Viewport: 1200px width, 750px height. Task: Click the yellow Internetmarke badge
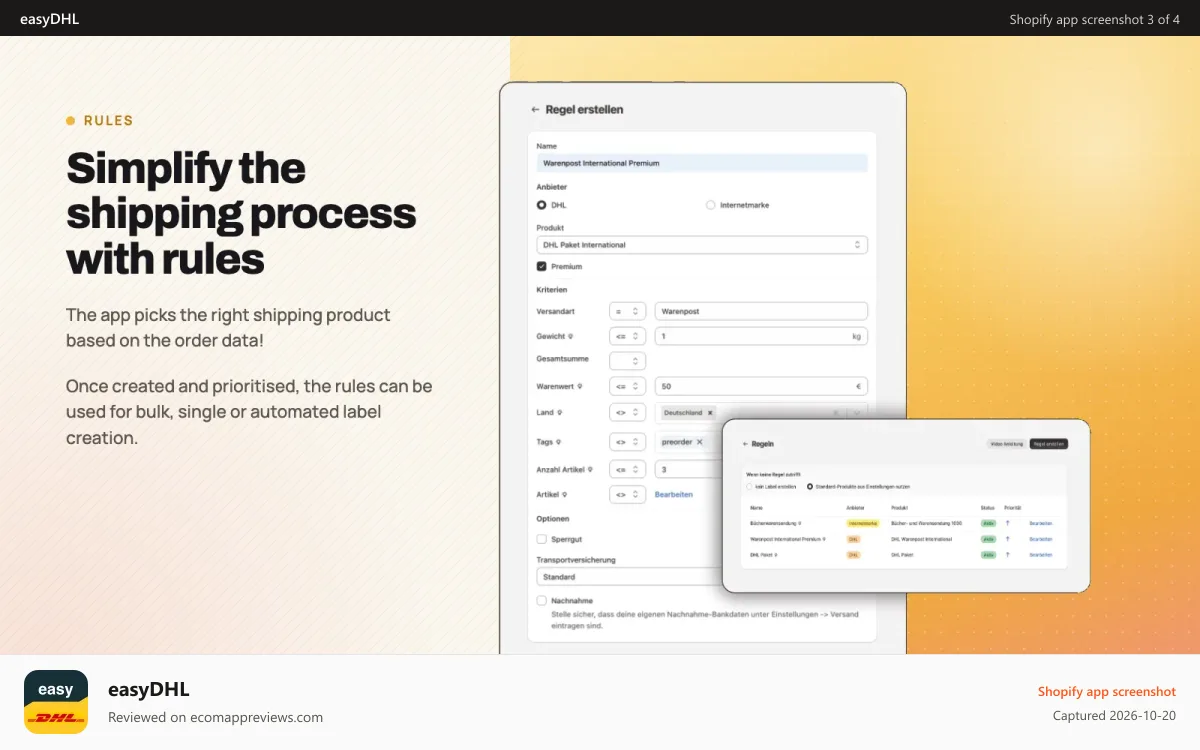[862, 523]
